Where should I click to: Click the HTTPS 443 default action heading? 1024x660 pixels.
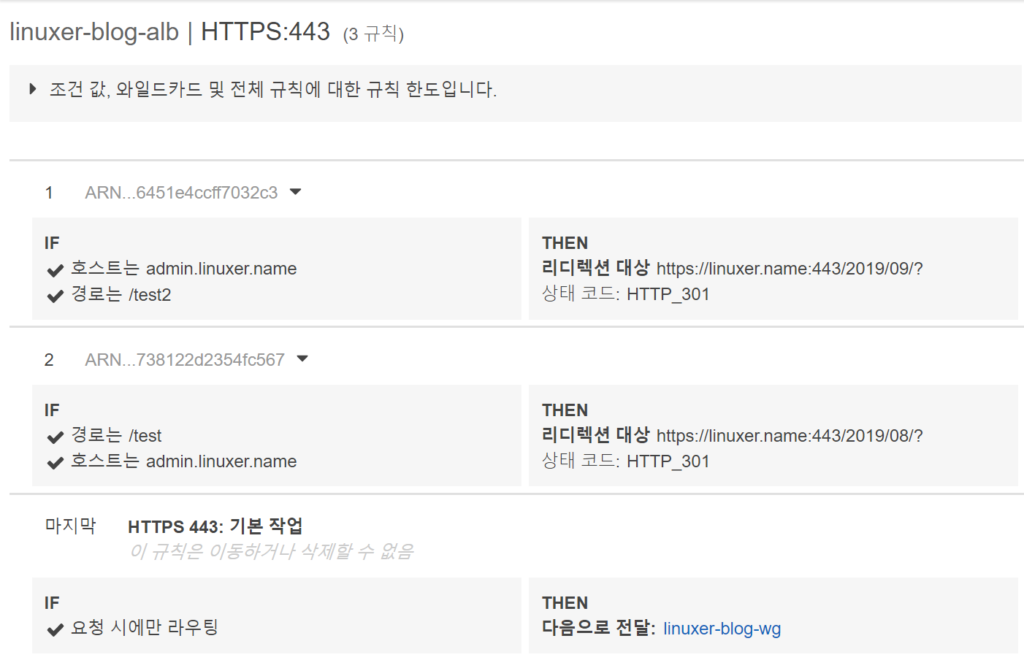(x=214, y=526)
